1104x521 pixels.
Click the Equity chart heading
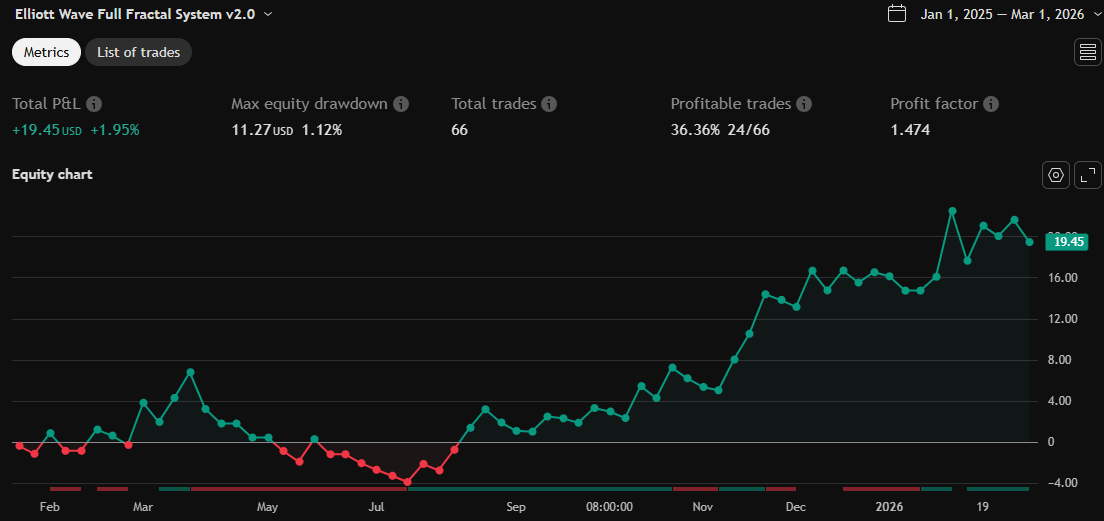(x=52, y=175)
